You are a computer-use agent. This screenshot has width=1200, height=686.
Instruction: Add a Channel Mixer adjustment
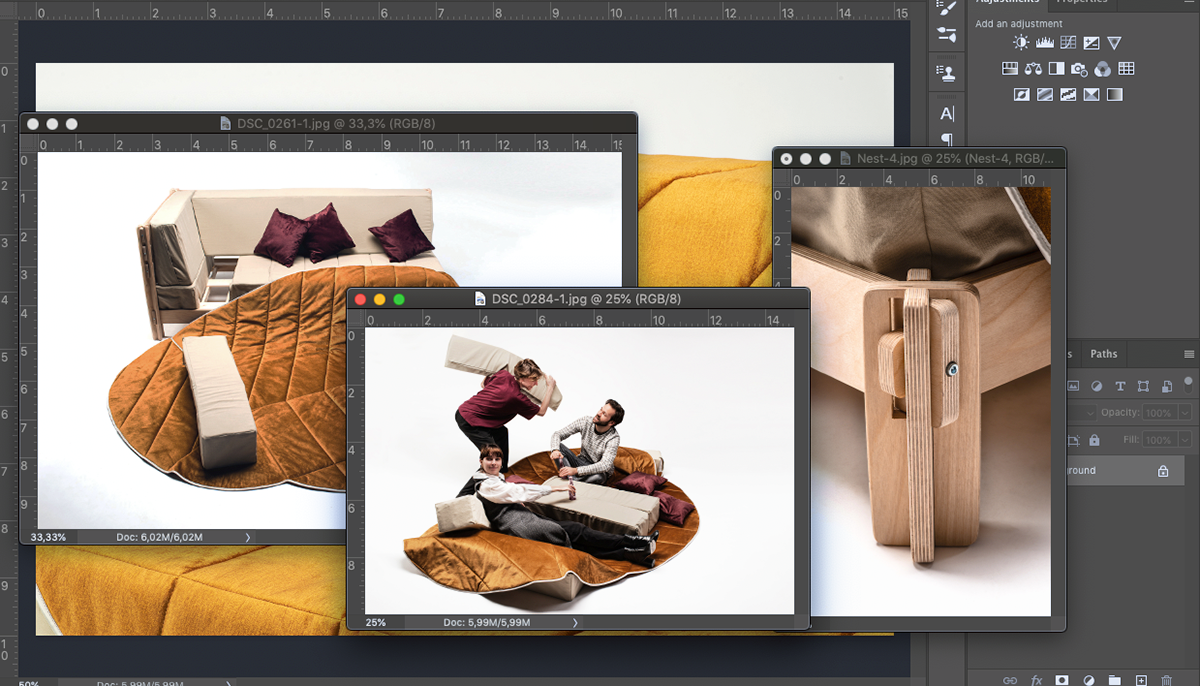coord(1102,69)
